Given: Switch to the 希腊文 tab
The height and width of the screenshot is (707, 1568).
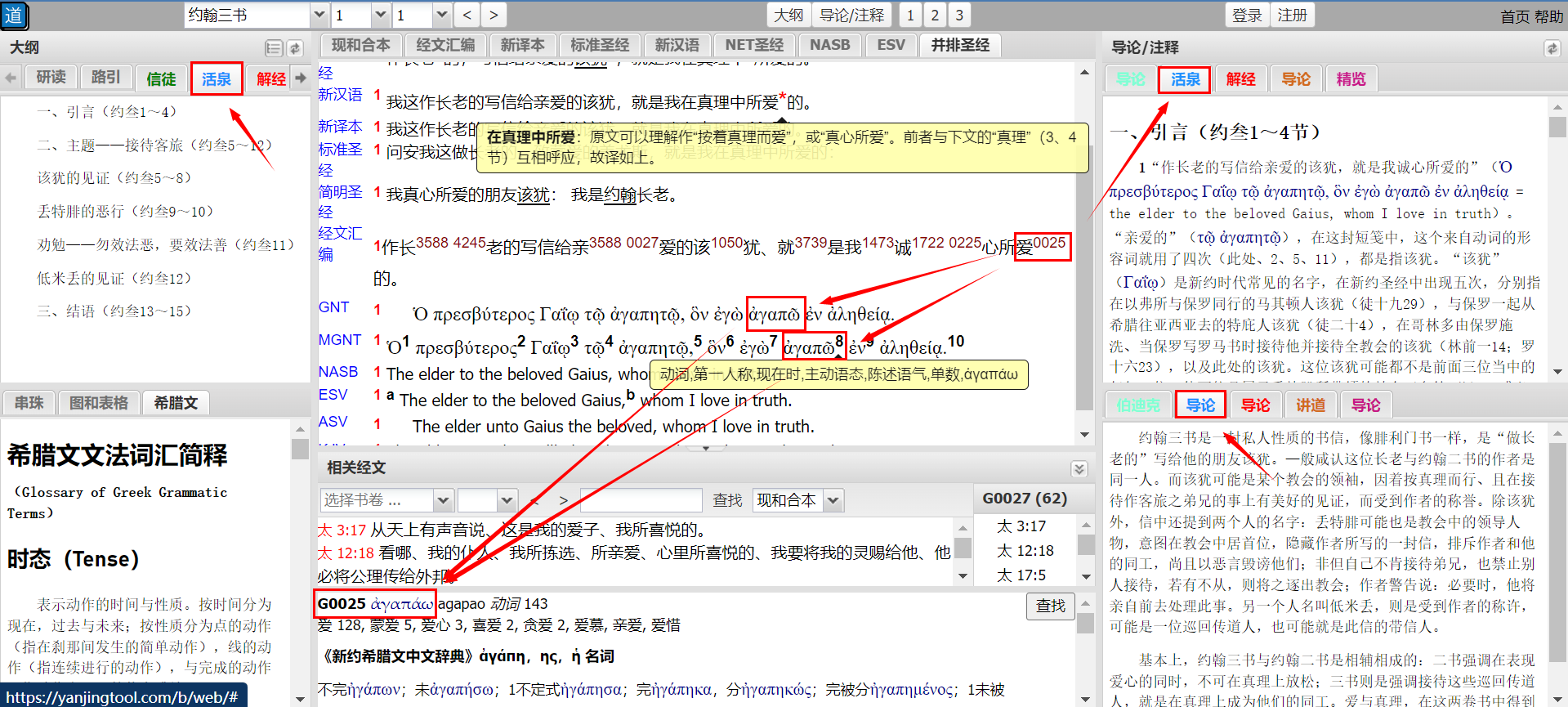Looking at the screenshot, I should (176, 403).
